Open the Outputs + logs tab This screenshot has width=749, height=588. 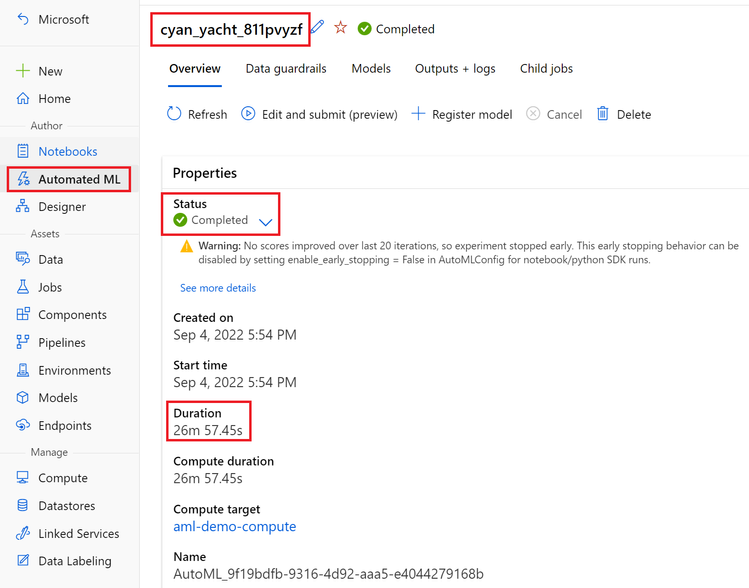coord(455,69)
